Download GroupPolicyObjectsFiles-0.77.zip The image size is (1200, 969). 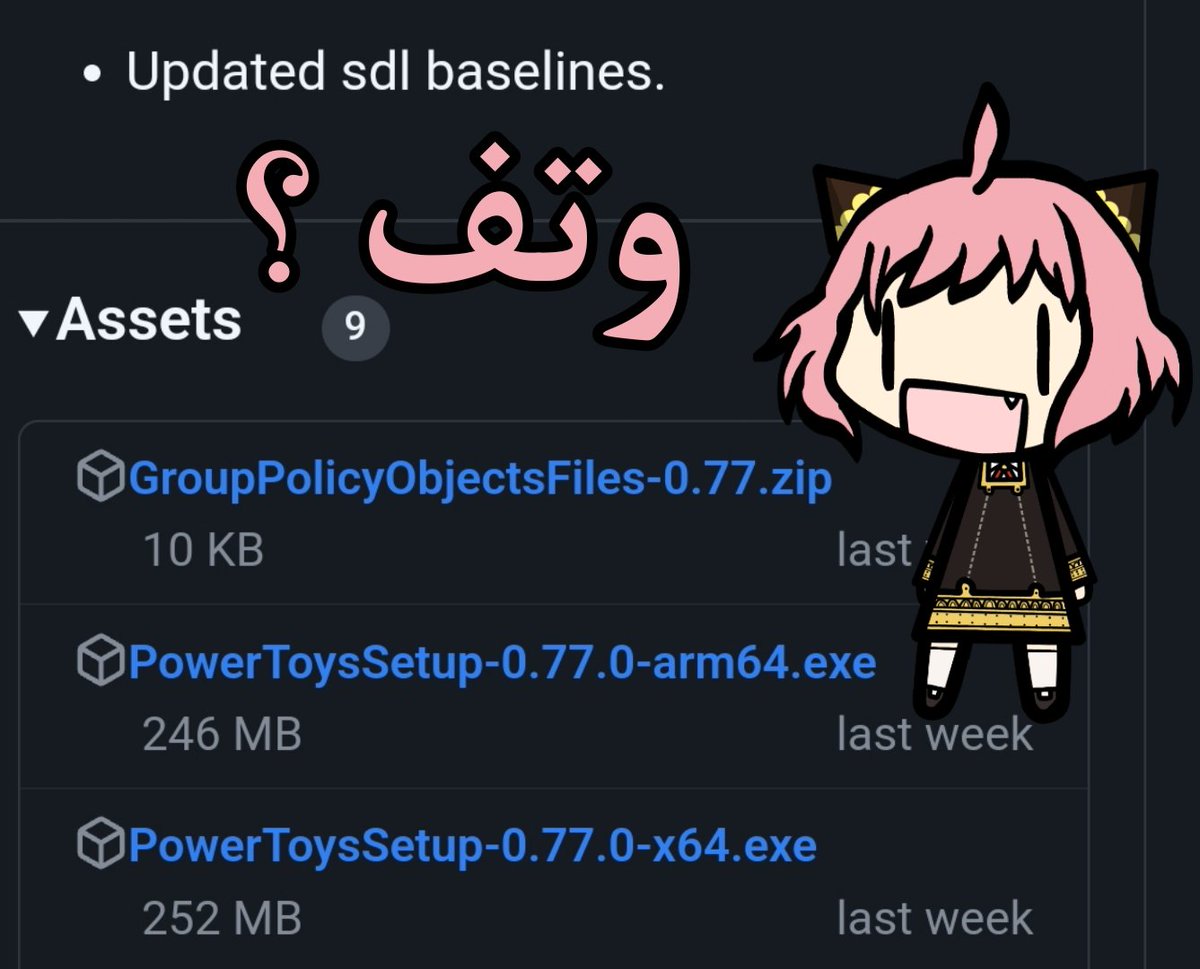(x=480, y=480)
